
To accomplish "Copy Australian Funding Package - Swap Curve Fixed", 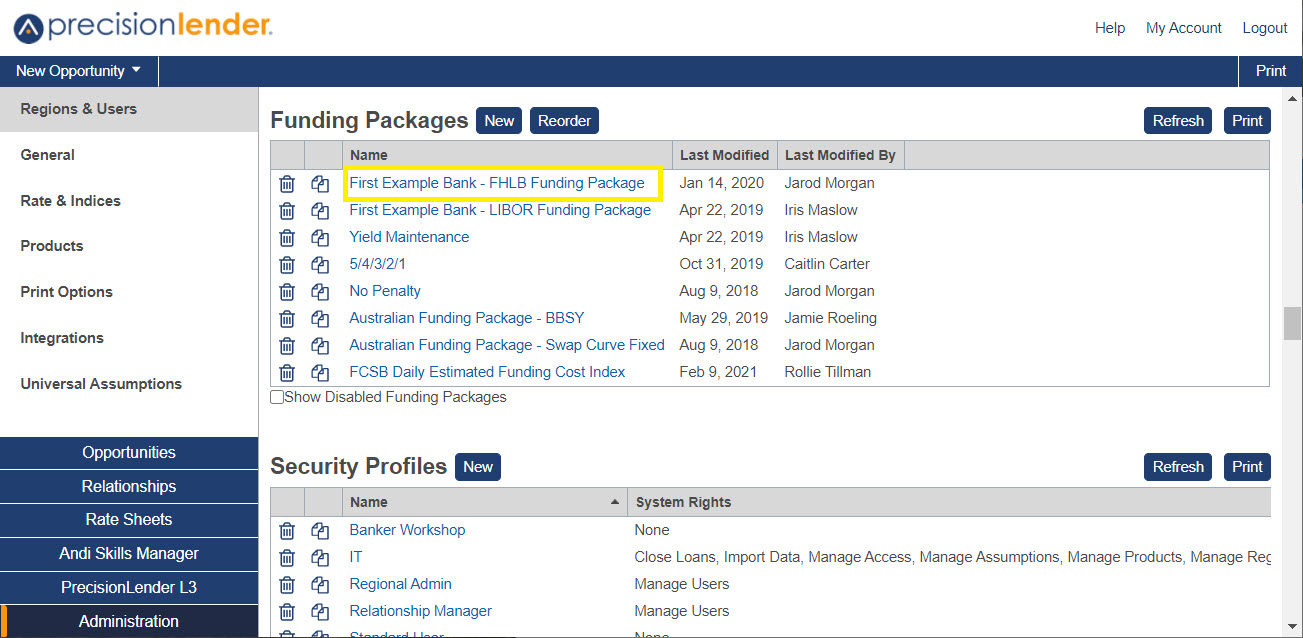I will point(320,345).
